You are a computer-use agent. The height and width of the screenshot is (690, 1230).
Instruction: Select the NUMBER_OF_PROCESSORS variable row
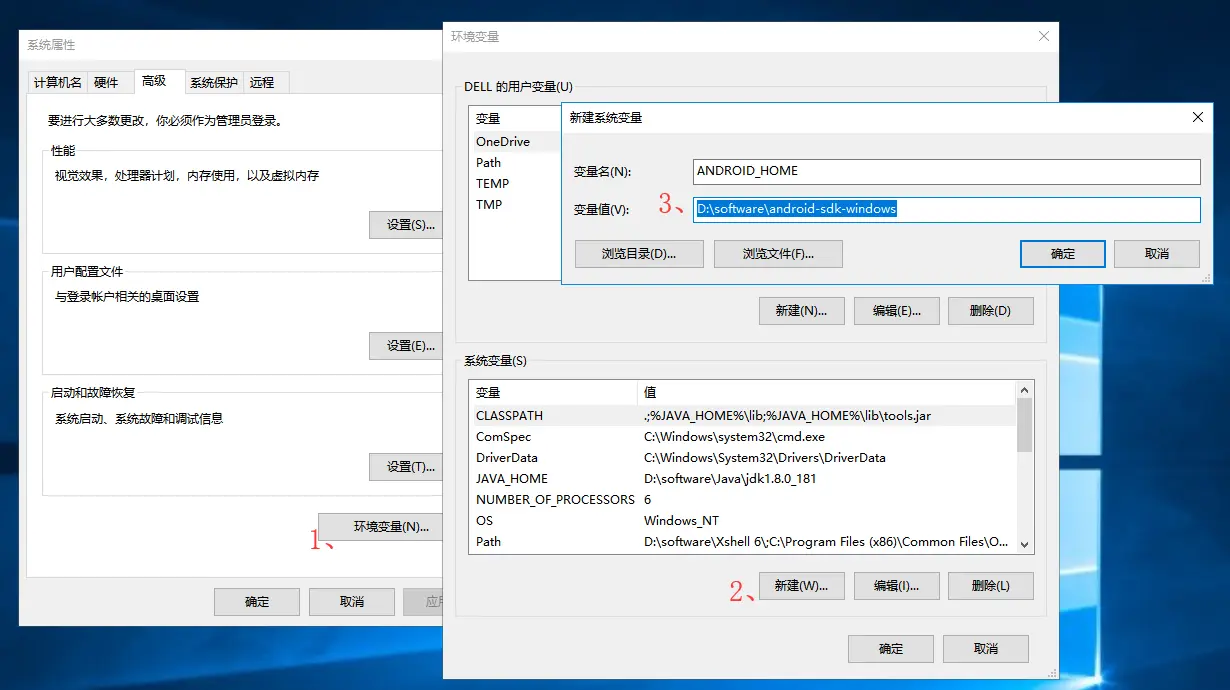click(743, 500)
